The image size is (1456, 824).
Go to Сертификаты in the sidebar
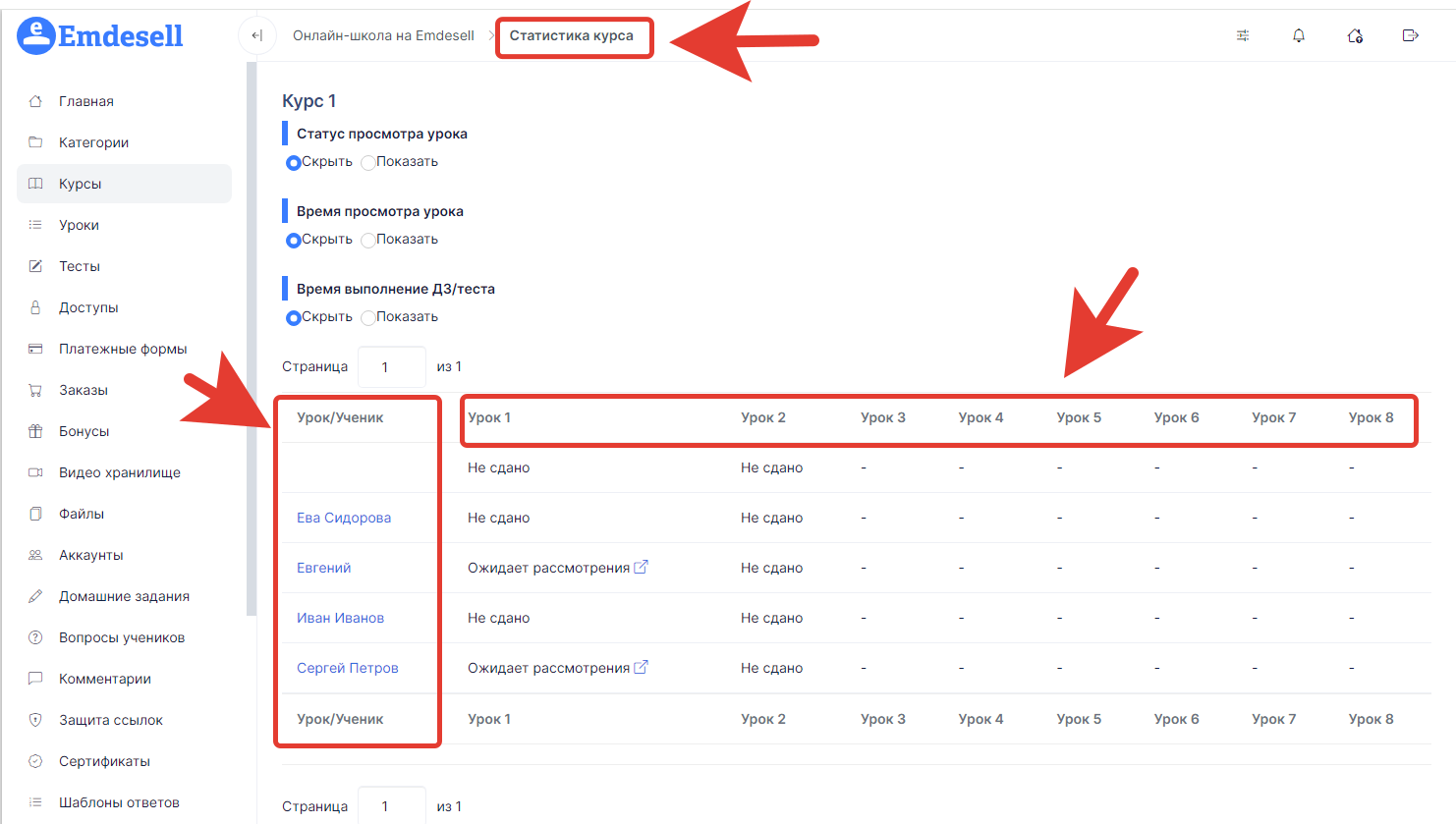point(104,761)
